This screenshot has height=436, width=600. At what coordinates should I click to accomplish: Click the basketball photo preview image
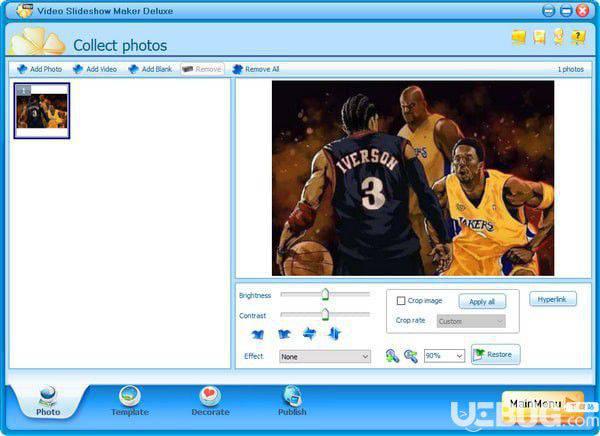click(x=413, y=178)
